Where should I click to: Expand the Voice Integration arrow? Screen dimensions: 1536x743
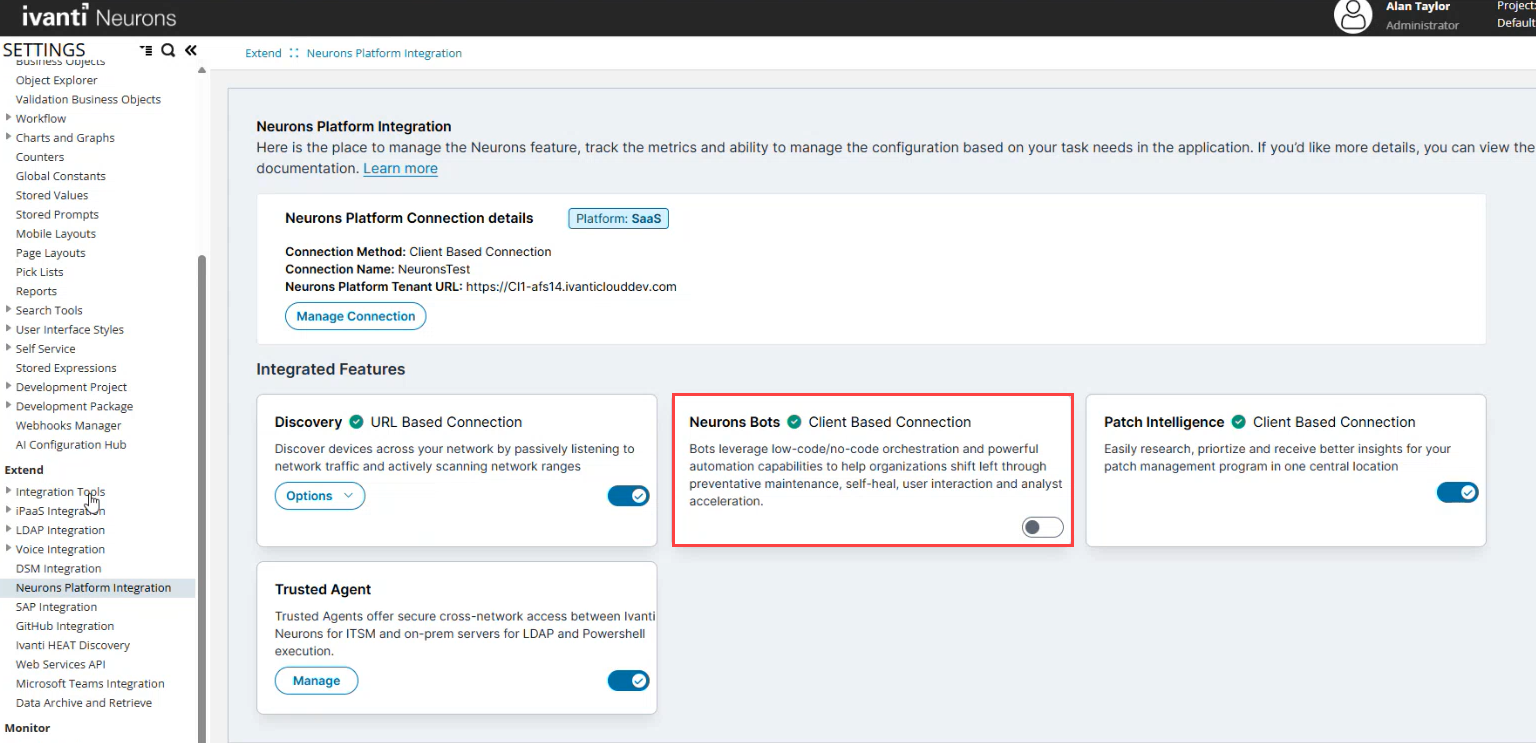point(9,549)
